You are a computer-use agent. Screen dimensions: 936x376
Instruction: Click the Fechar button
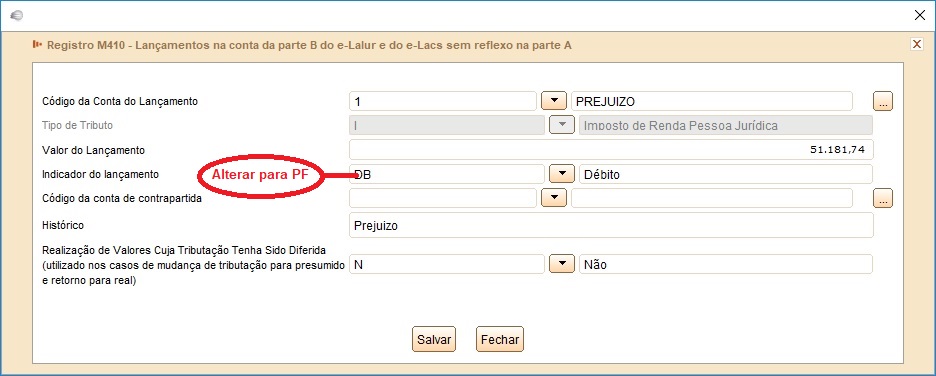pos(500,340)
